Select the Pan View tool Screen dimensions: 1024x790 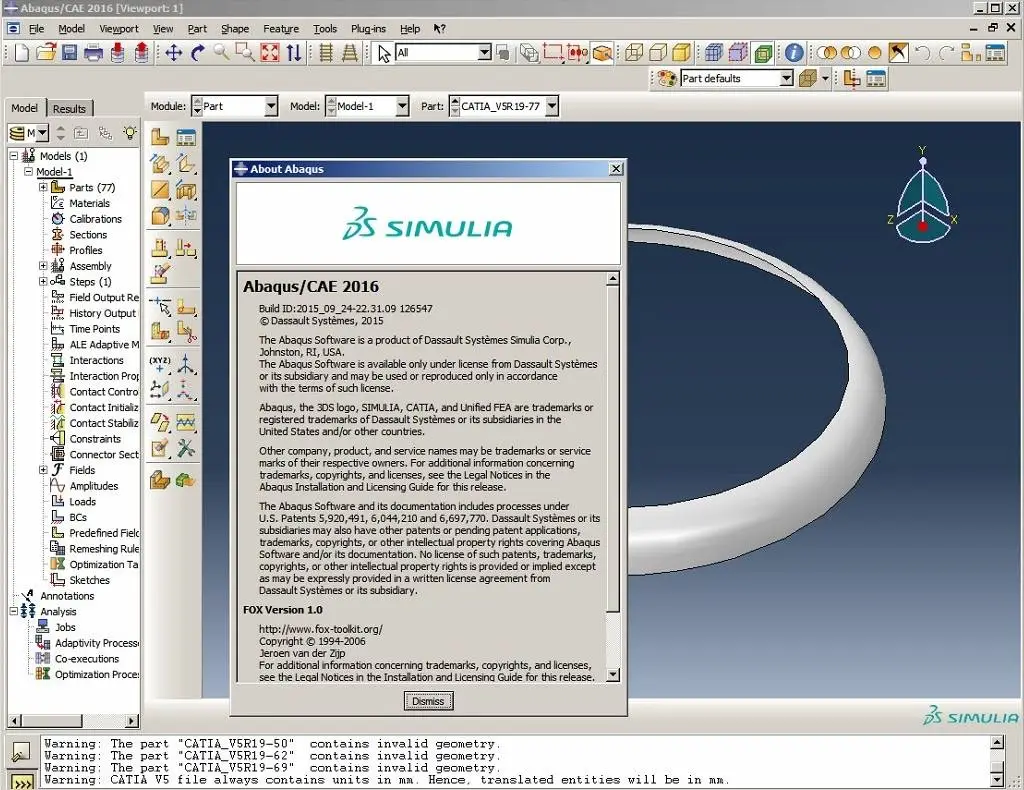(174, 50)
